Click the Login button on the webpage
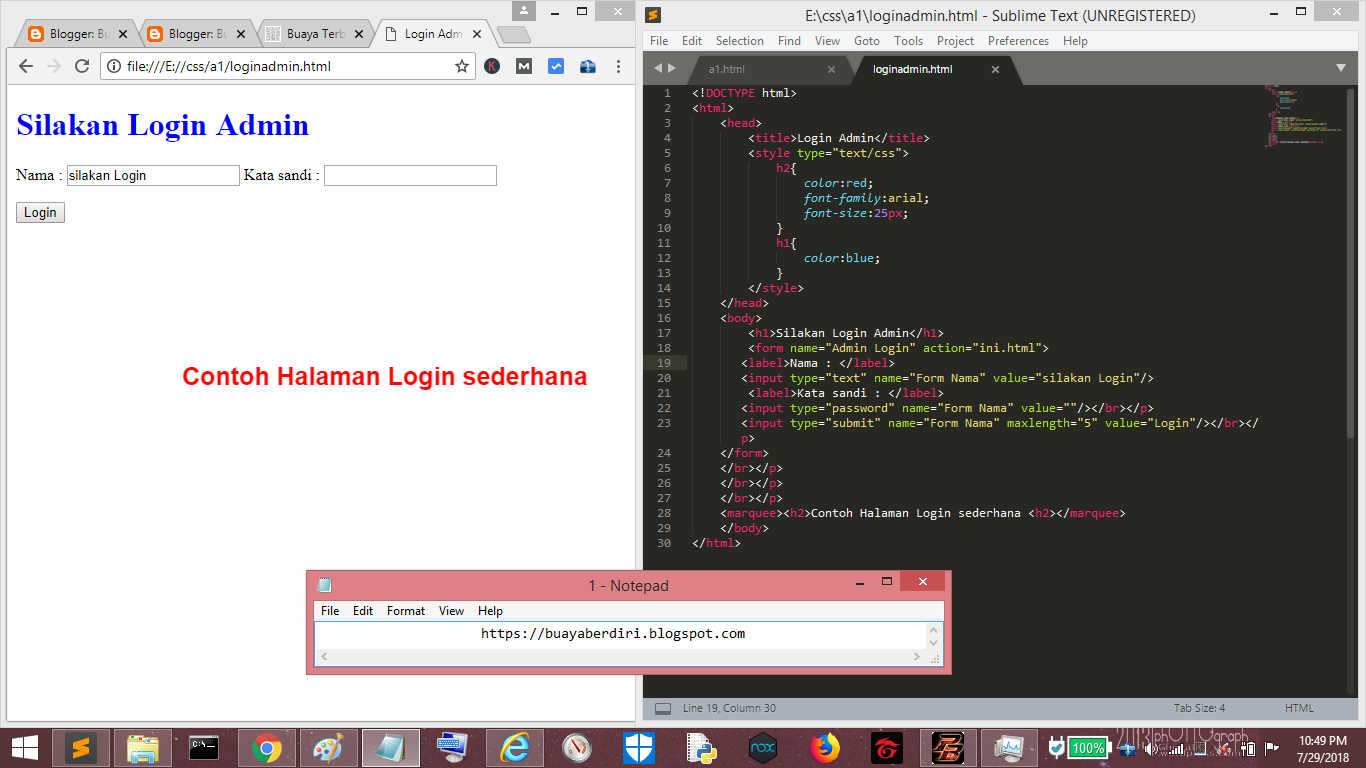The width and height of the screenshot is (1366, 768). point(39,212)
